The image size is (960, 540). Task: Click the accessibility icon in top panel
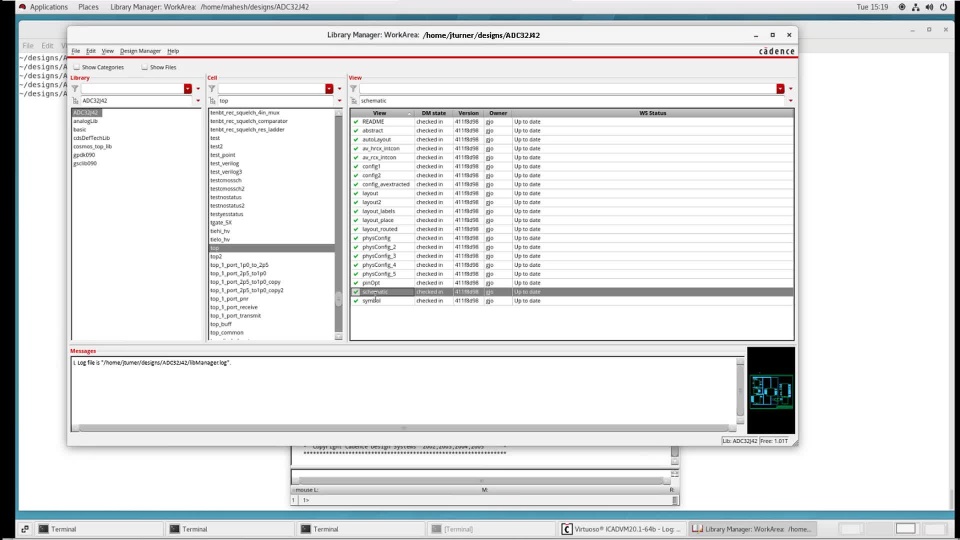pos(902,7)
